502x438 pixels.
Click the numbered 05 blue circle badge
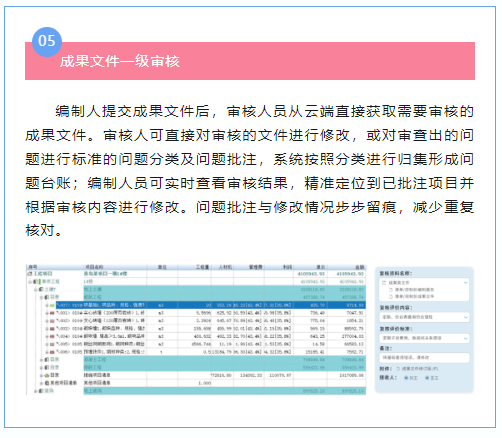point(47,41)
